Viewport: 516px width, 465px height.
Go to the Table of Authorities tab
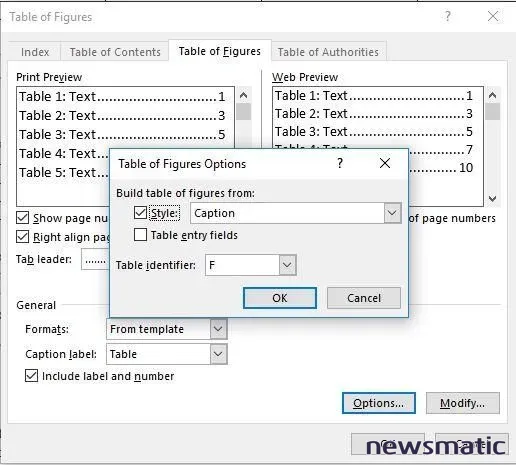(328, 52)
